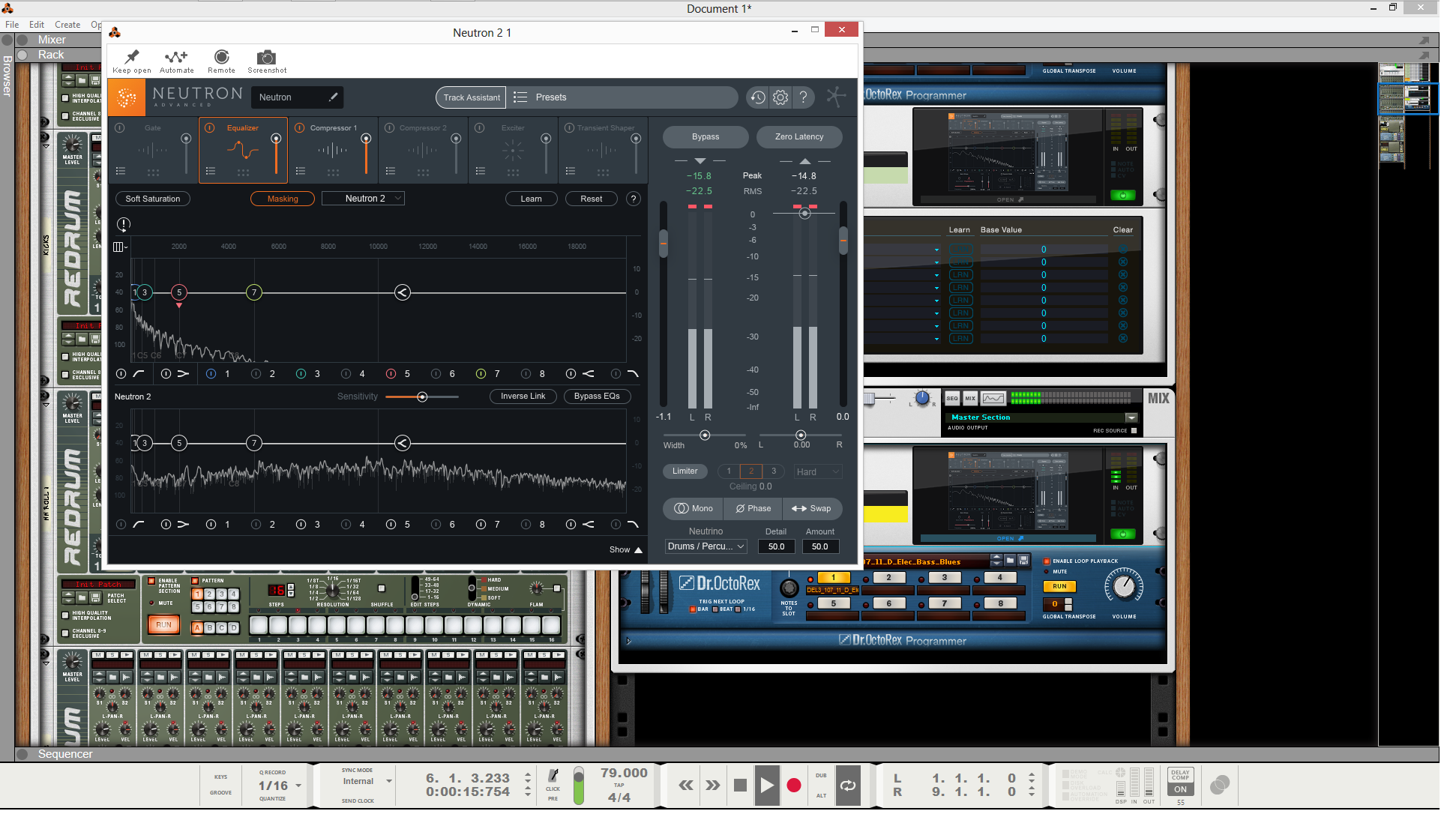Toggle Exciter module power
The height and width of the screenshot is (823, 1456).
point(480,128)
